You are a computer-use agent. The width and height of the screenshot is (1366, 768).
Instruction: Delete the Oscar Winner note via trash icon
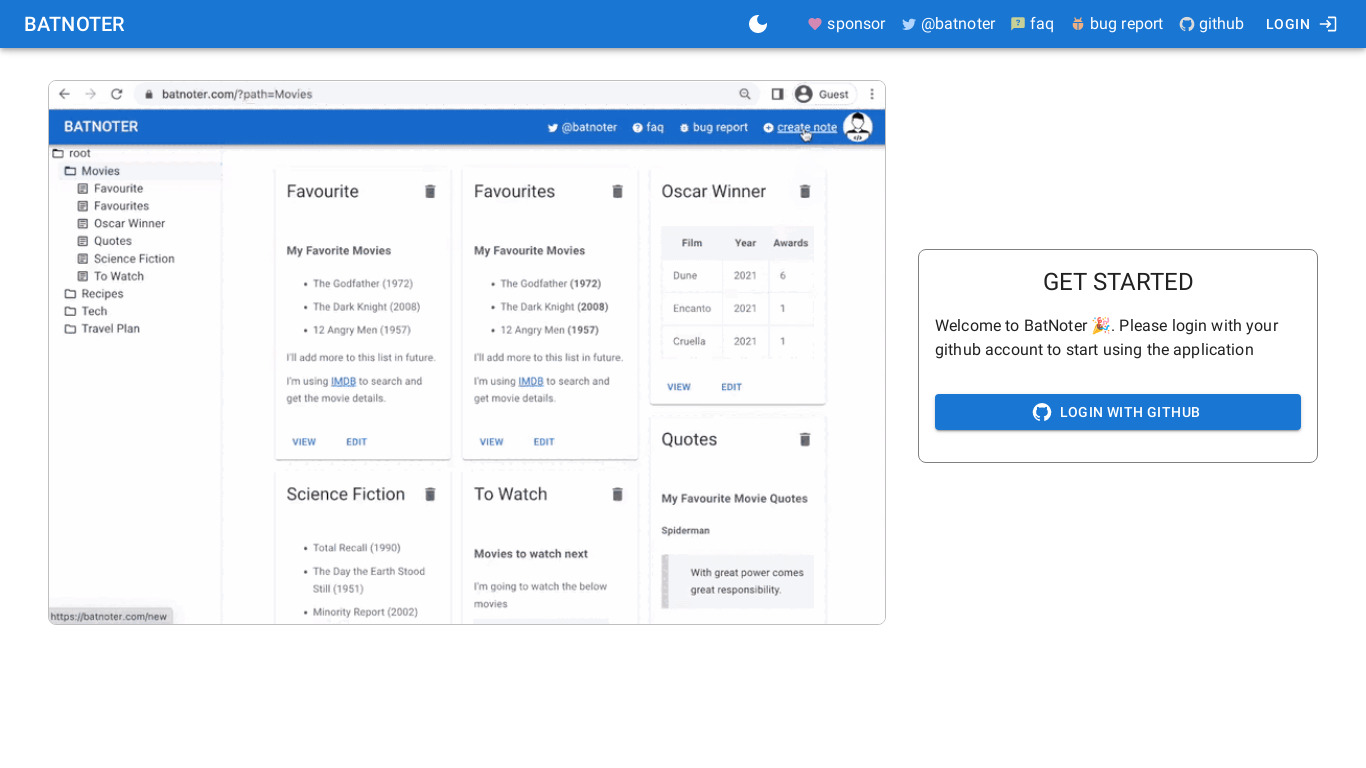tap(805, 191)
